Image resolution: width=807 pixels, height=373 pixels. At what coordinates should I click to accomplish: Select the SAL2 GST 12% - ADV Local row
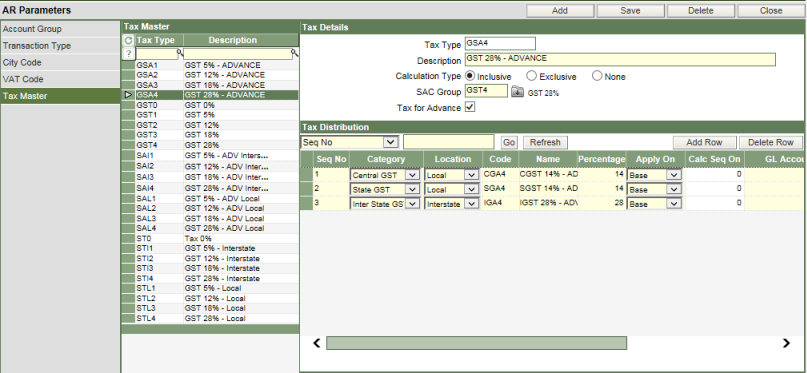pos(210,208)
